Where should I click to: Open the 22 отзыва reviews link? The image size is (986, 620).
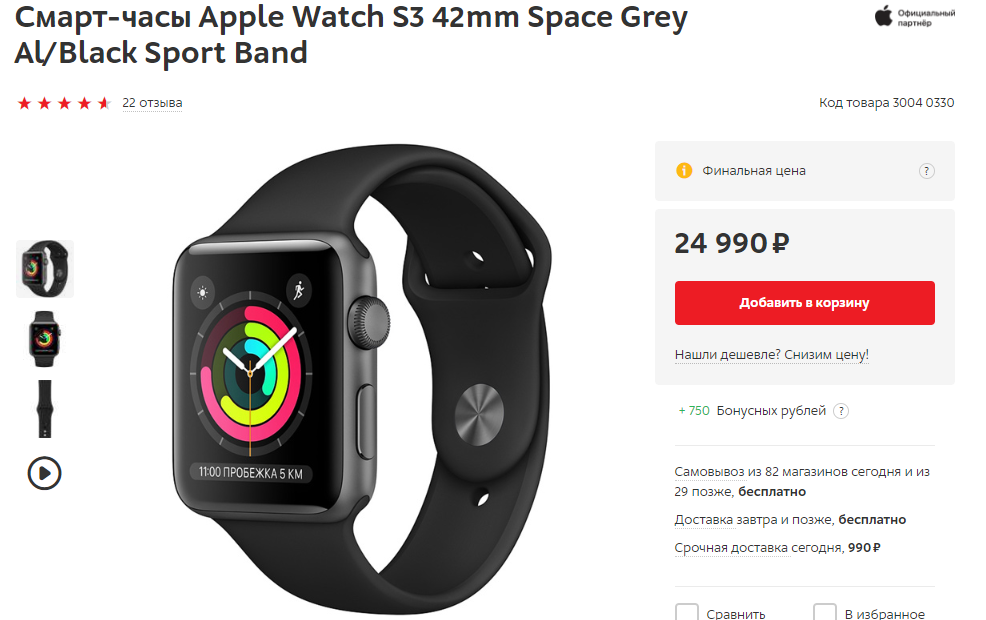[x=152, y=102]
